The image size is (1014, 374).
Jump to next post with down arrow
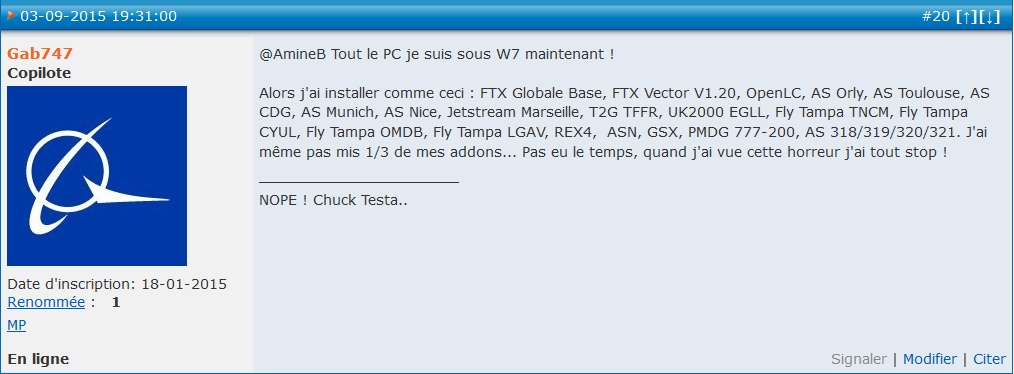[990, 17]
